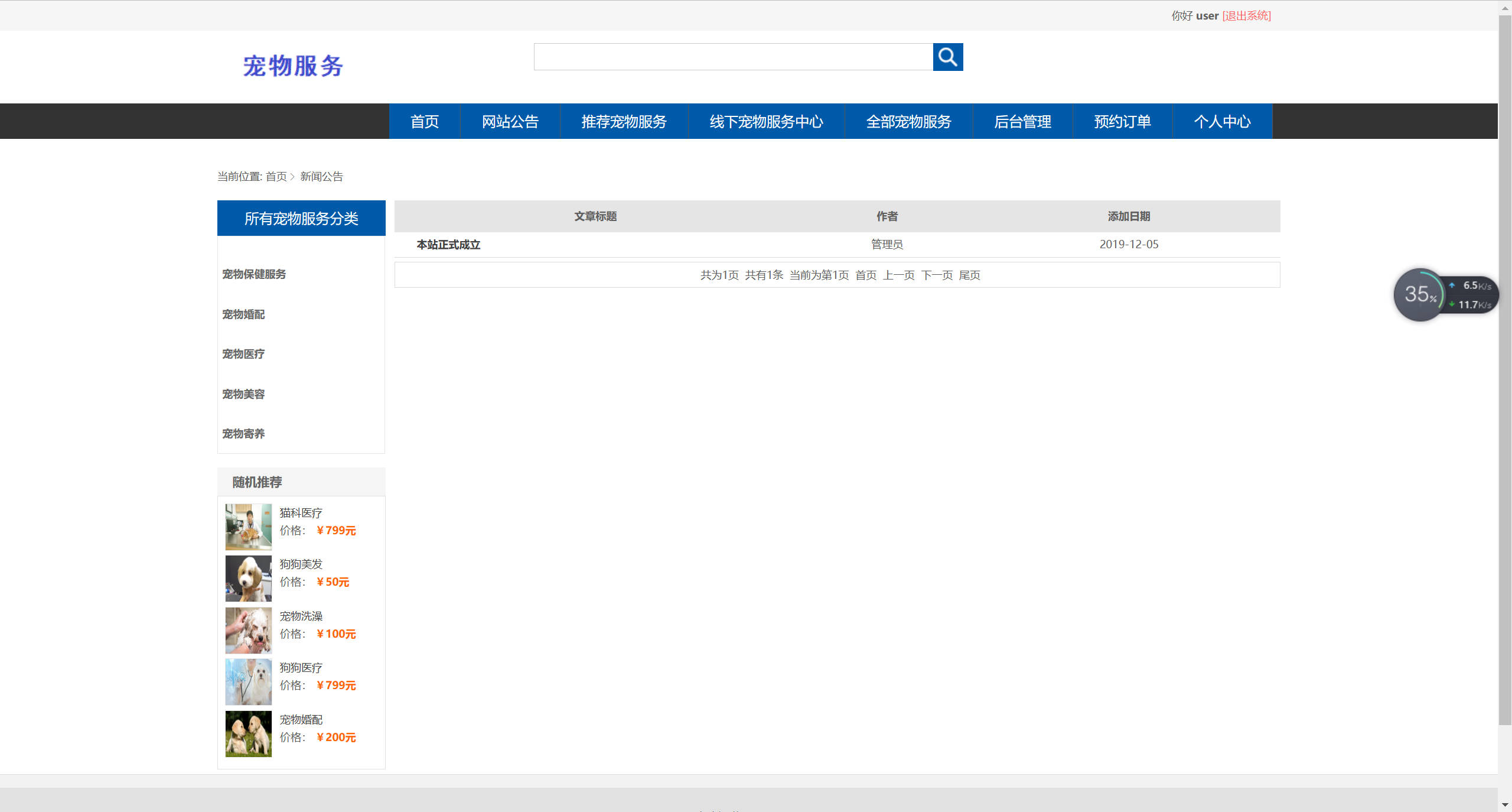
Task: Click the 退出系统 logout link
Action: 1247,15
